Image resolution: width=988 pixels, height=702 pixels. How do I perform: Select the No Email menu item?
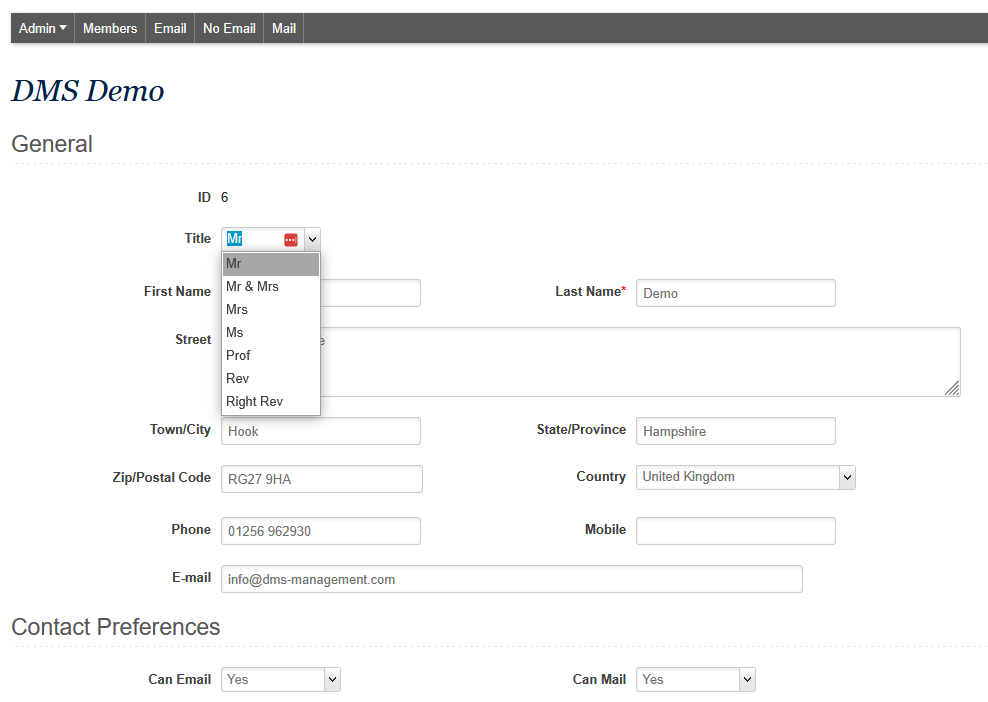click(x=229, y=28)
